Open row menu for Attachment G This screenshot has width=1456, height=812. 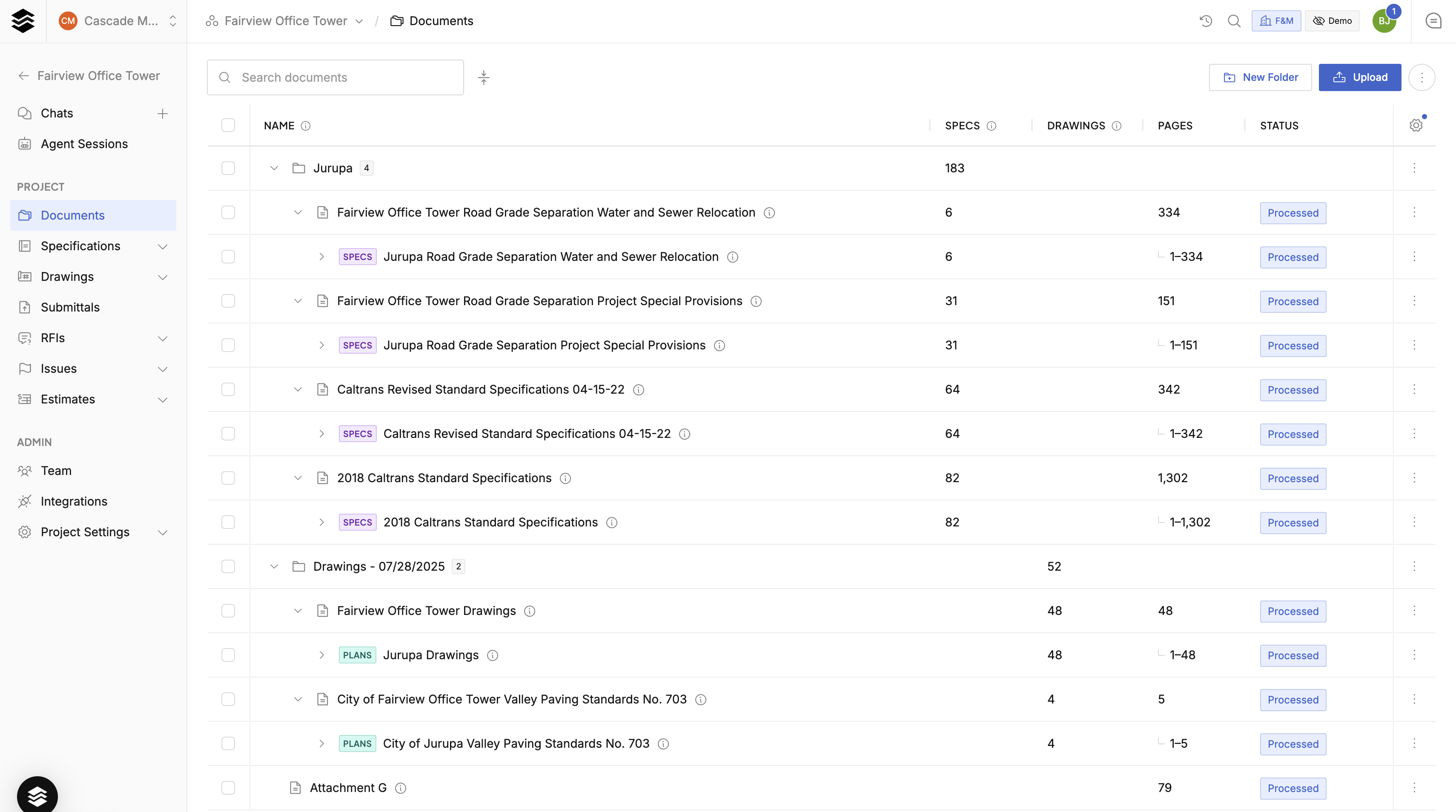pos(1414,788)
